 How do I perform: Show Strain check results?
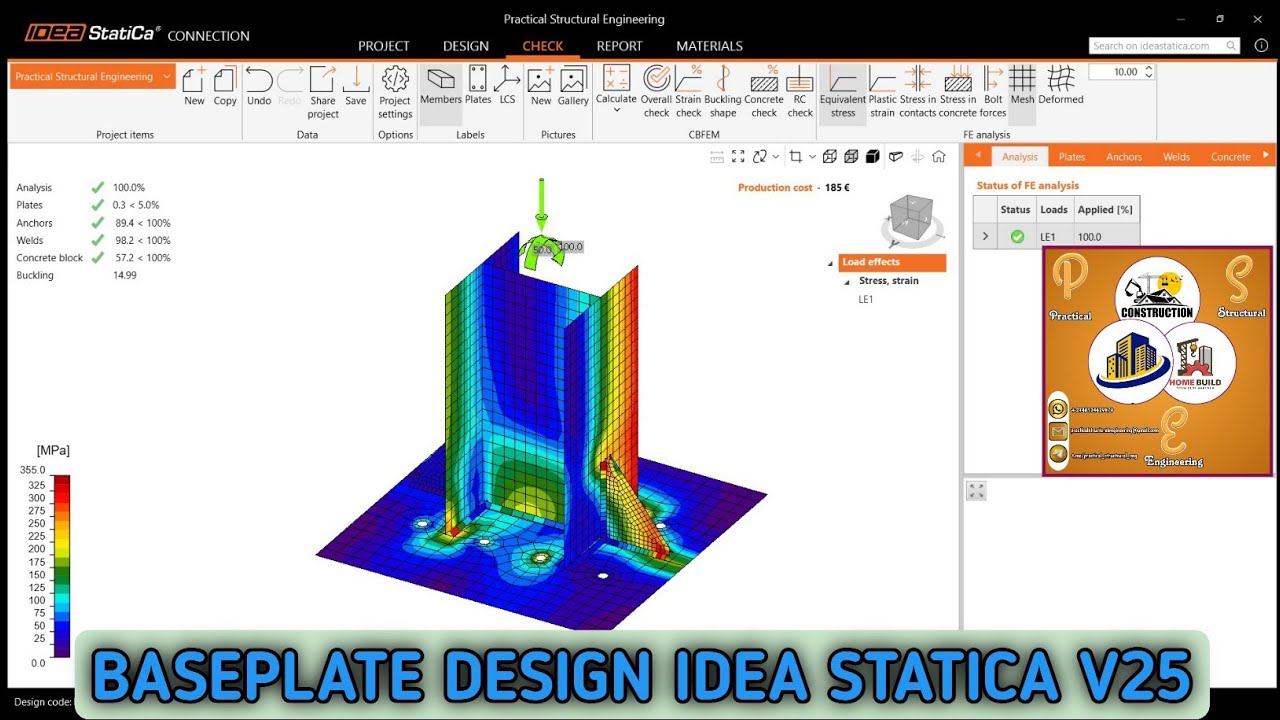(688, 92)
